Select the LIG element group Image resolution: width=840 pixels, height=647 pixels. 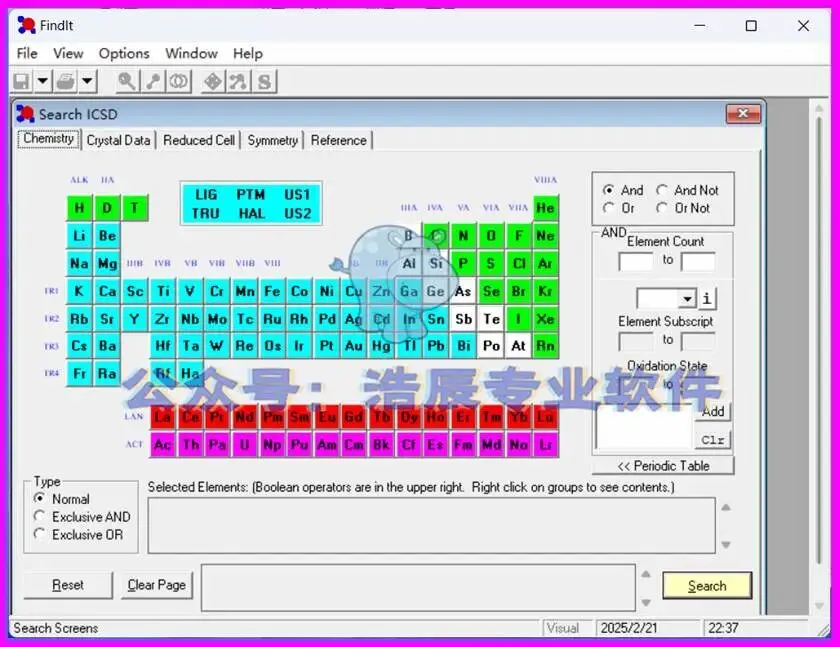(206, 194)
